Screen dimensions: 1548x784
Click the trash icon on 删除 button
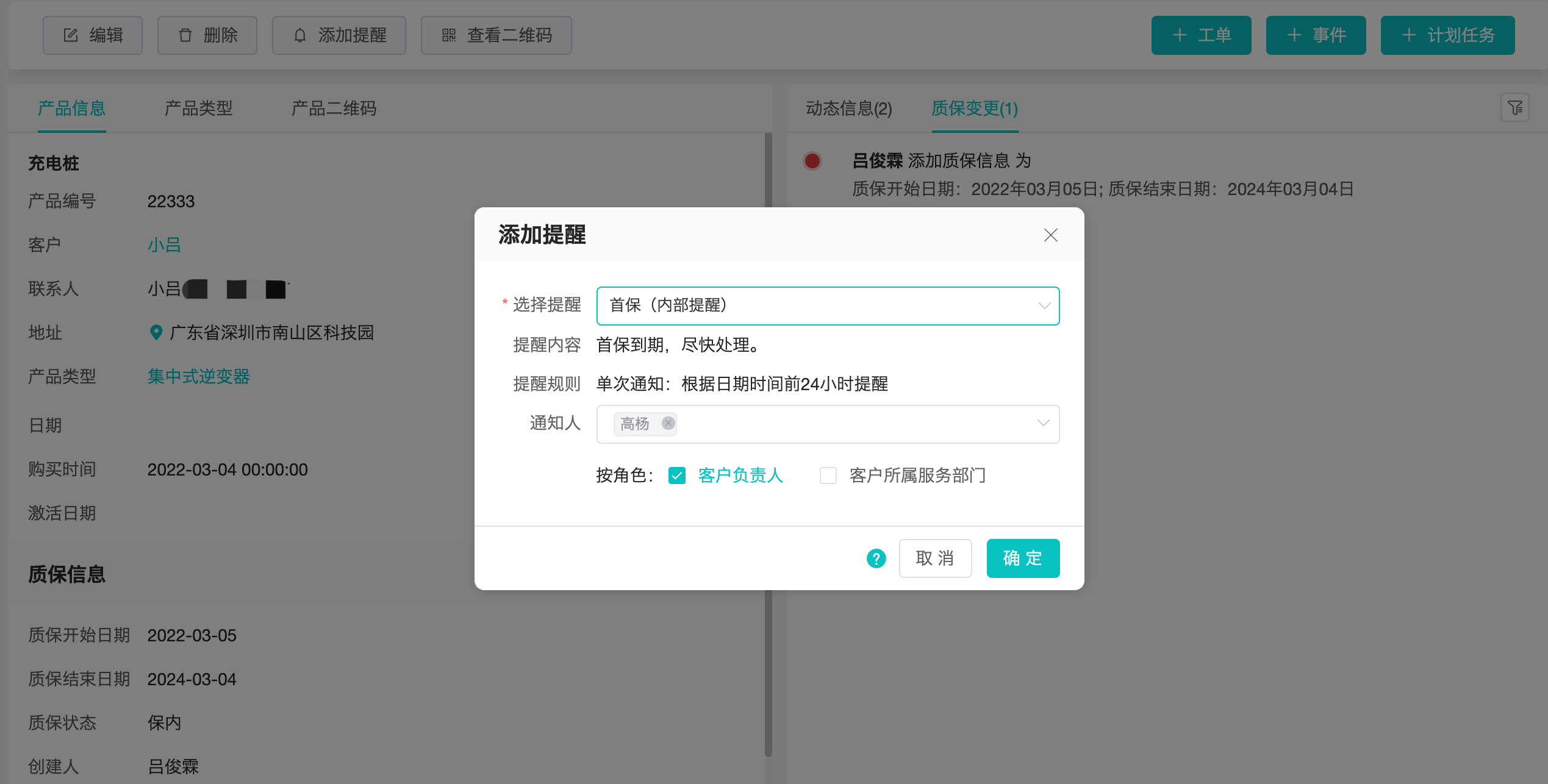(185, 35)
